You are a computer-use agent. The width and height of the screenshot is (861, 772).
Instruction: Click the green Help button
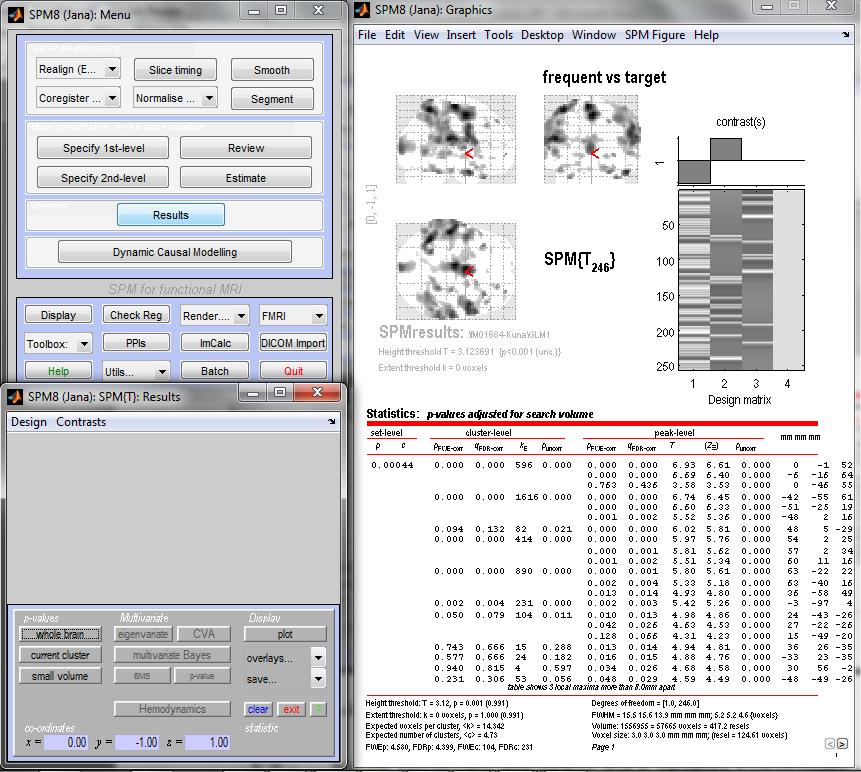coord(58,371)
